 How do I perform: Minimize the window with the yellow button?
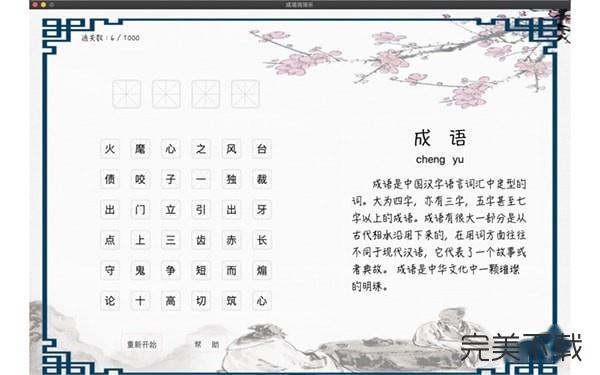pyautogui.click(x=43, y=5)
